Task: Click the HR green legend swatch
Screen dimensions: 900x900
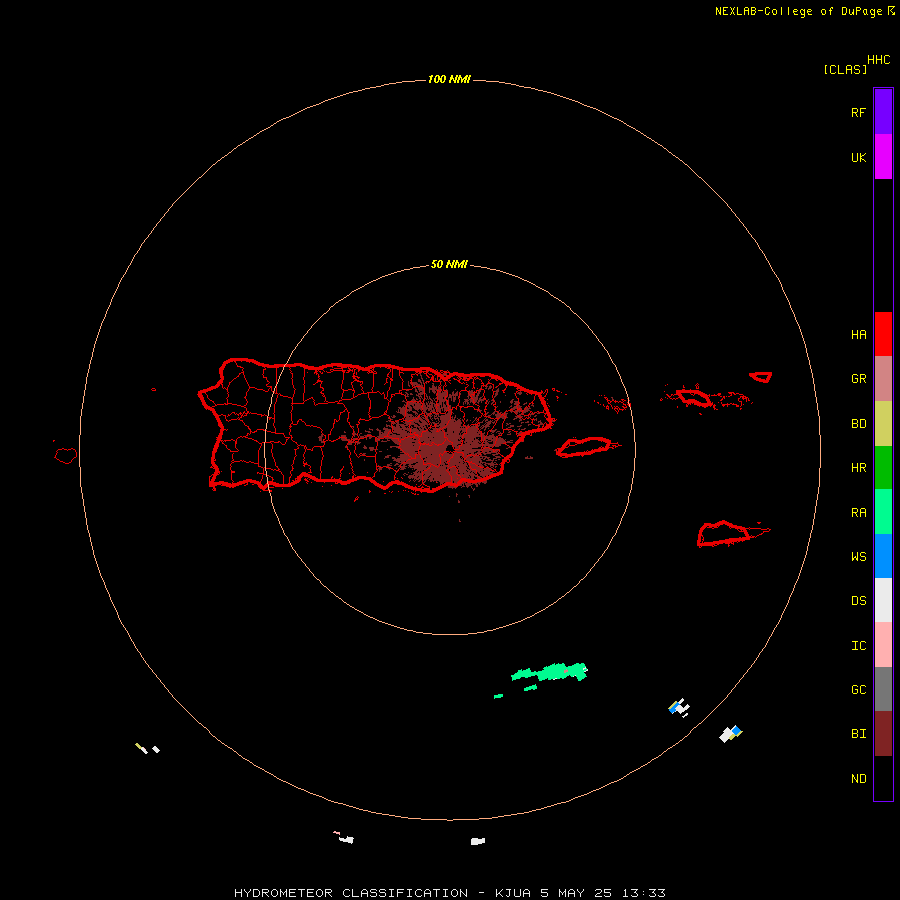Action: [883, 468]
